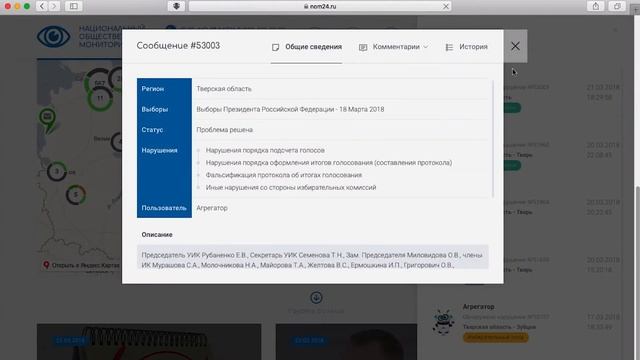This screenshot has height=360, width=640.
Task: Click the orange status badge in feed
Action: pos(496,338)
